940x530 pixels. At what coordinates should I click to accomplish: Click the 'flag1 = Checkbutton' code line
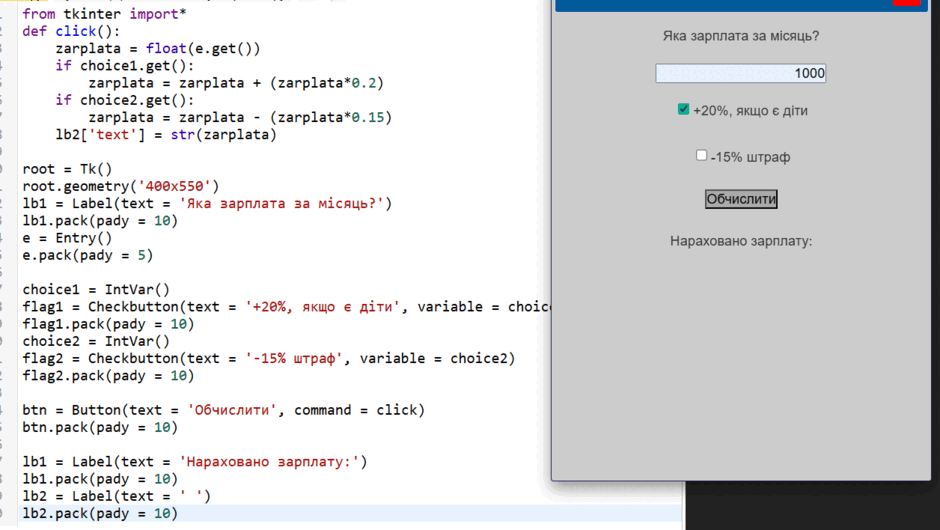coord(287,307)
